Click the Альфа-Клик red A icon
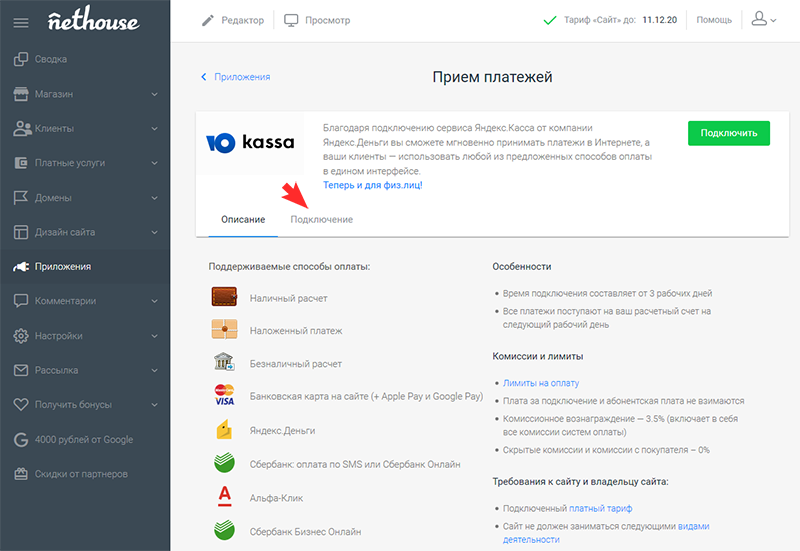800x551 pixels. [x=224, y=496]
